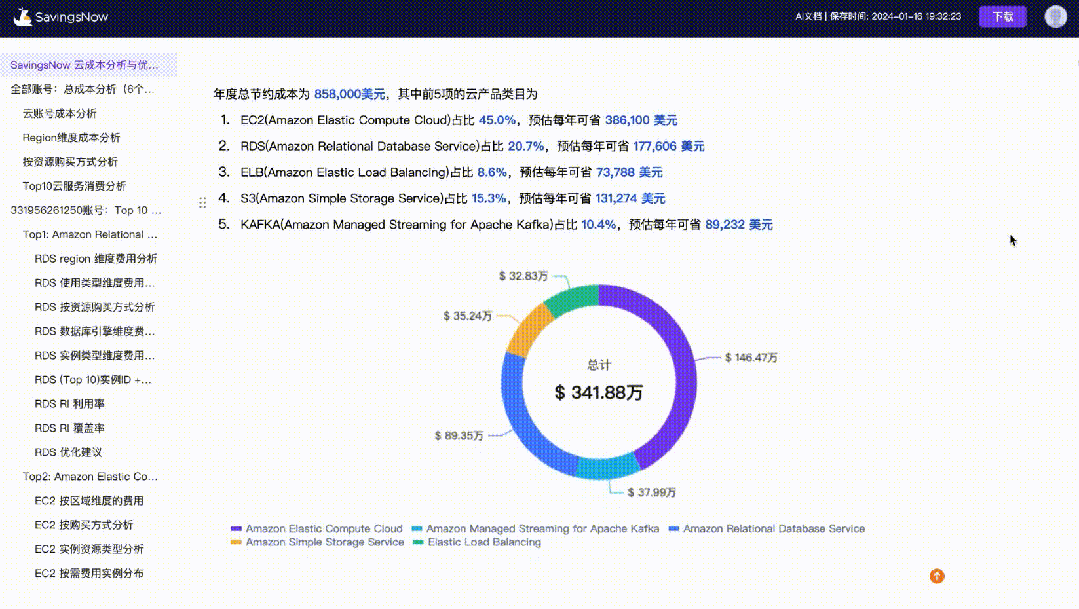Screen dimensions: 1079x609
Task: Click the SavingsNow logo icon
Action: coord(22,17)
